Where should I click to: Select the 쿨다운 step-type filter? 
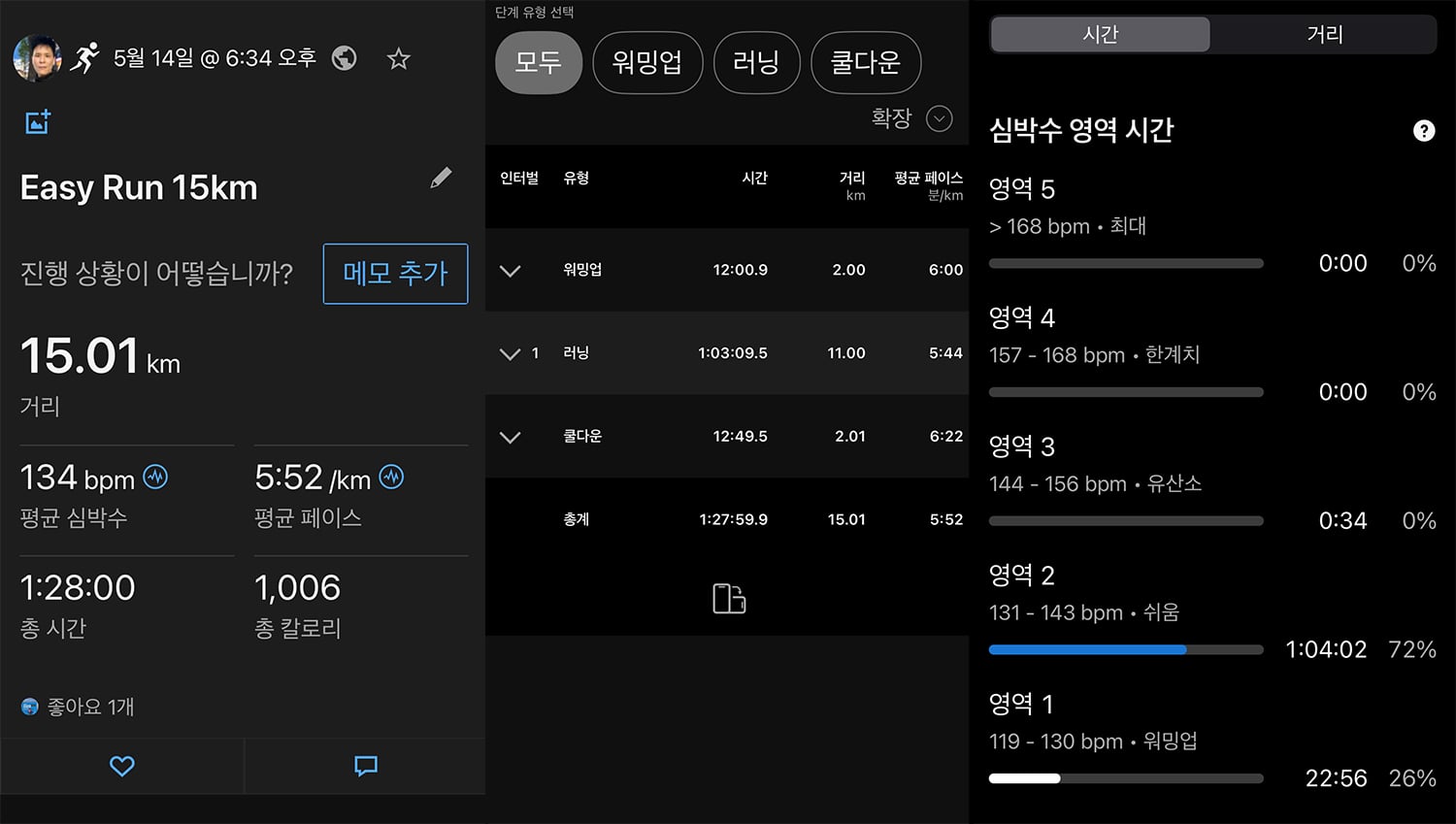pyautogui.click(x=866, y=63)
